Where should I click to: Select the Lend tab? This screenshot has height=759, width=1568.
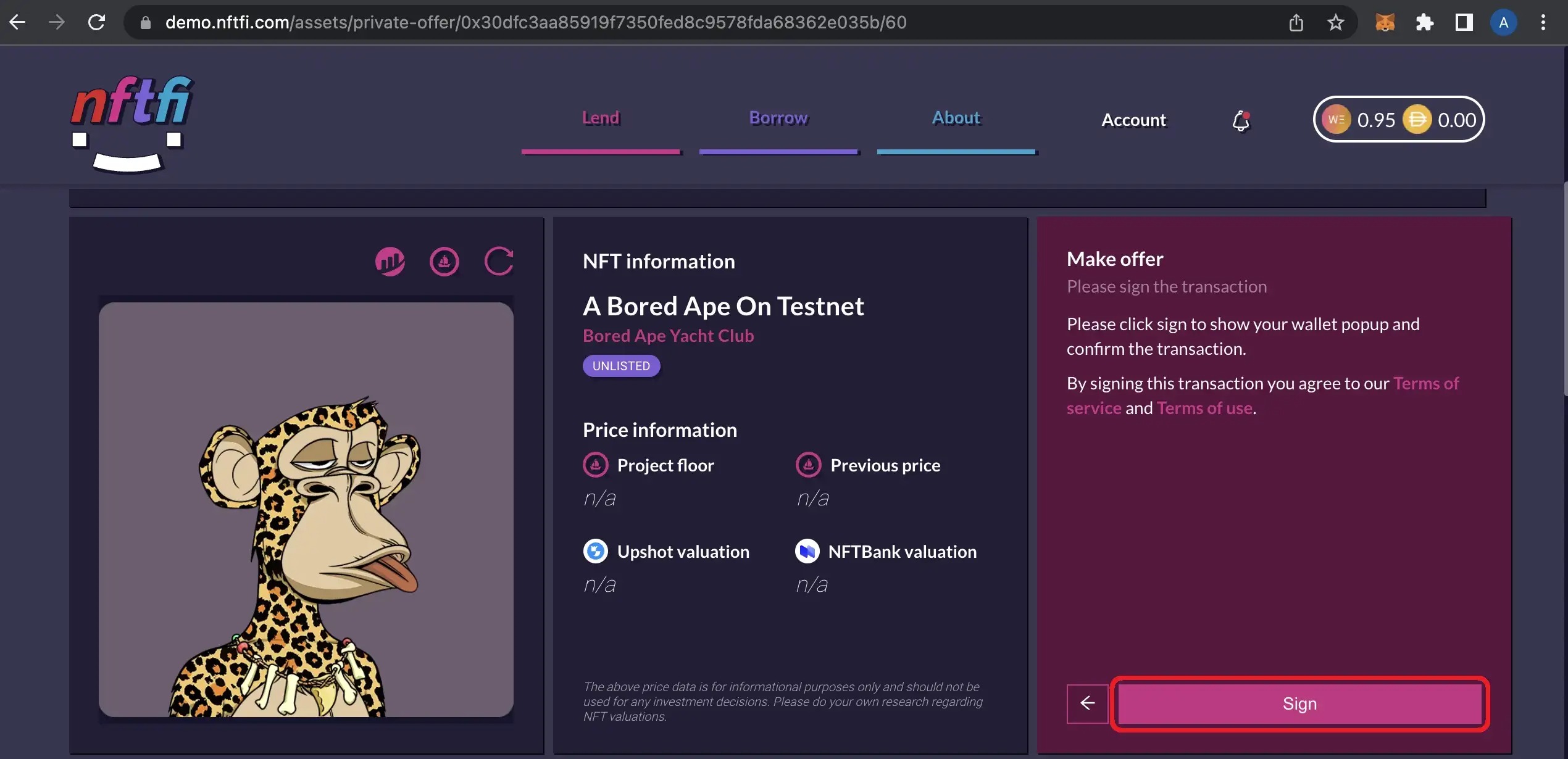[x=601, y=117]
